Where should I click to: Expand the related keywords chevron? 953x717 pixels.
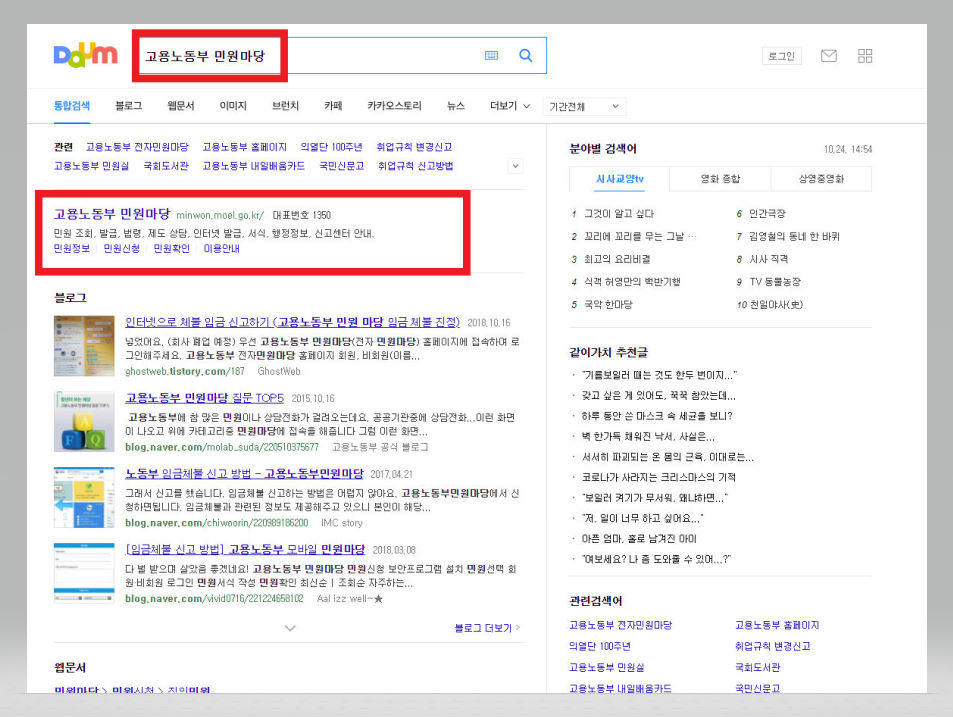[515, 166]
